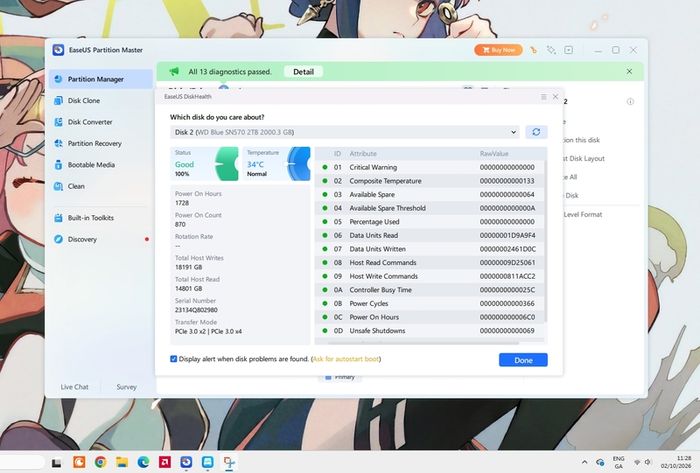Click the info icon in right panel
This screenshot has height=473, width=700.
[x=630, y=102]
